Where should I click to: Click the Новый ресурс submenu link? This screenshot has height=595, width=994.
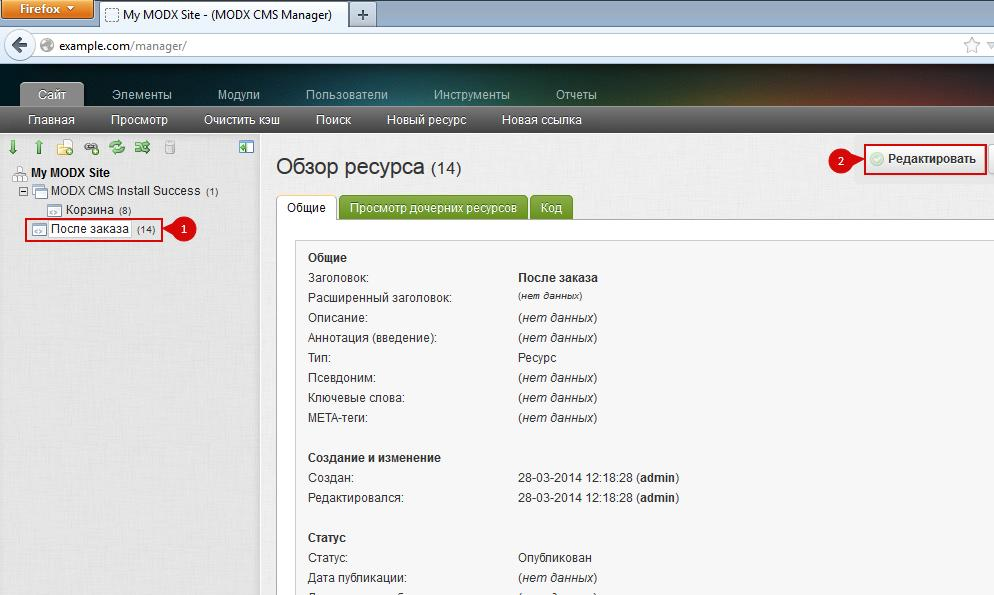coord(426,120)
